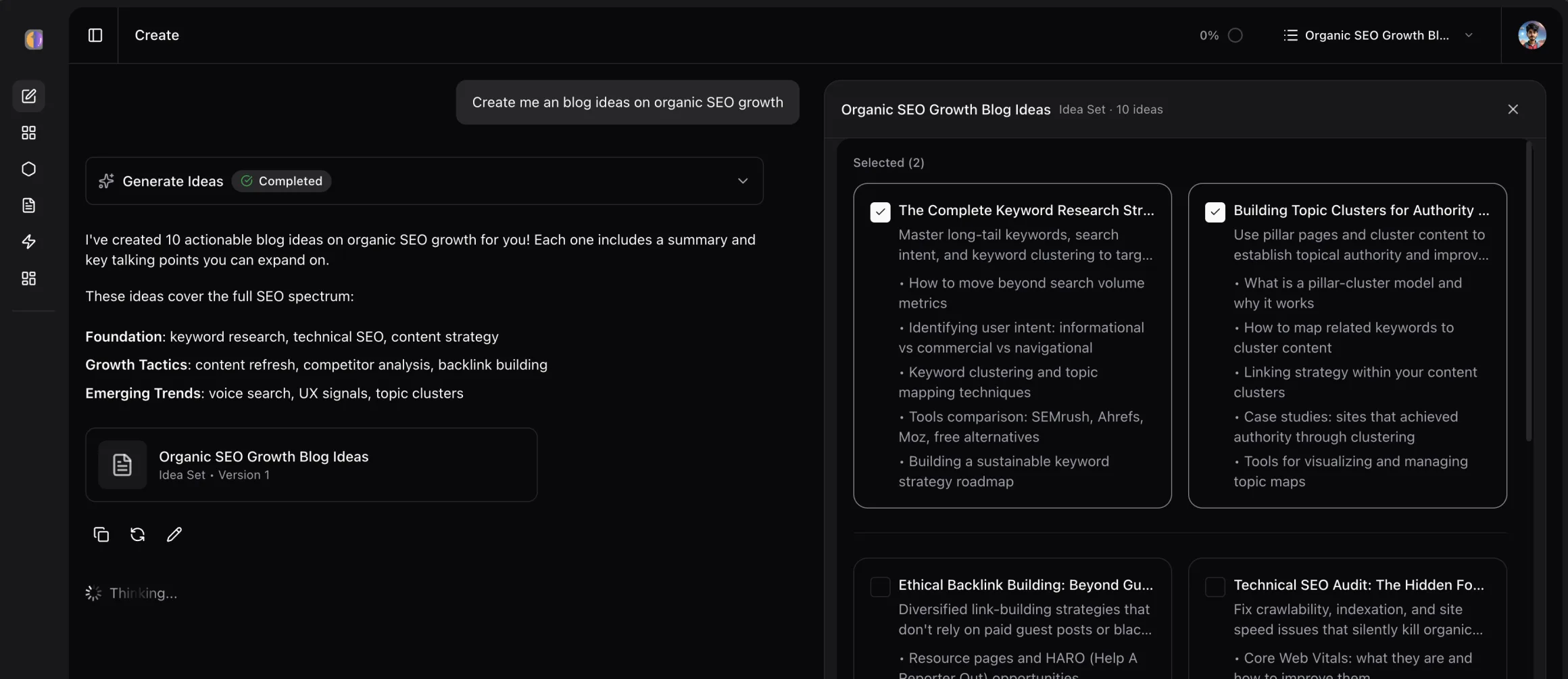Click the document icon on attachment card
The height and width of the screenshot is (679, 1568).
(x=122, y=465)
